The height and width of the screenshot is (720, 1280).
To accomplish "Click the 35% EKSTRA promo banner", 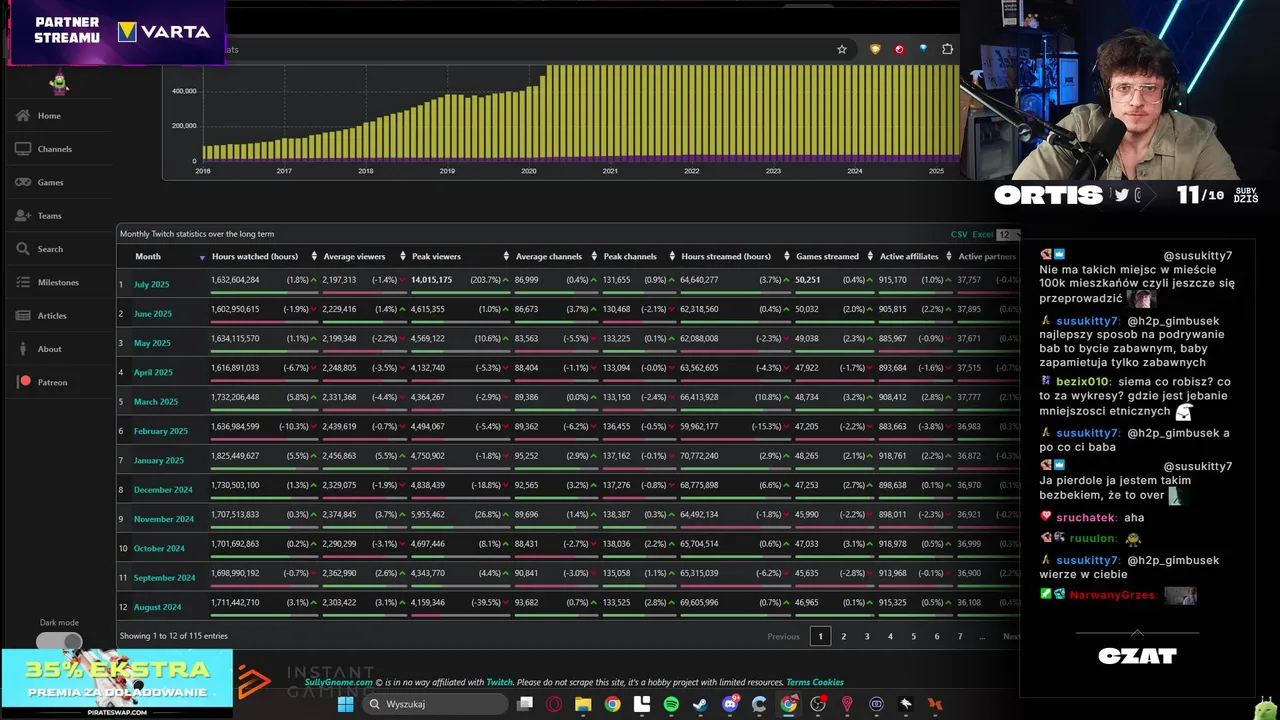I will click(117, 683).
